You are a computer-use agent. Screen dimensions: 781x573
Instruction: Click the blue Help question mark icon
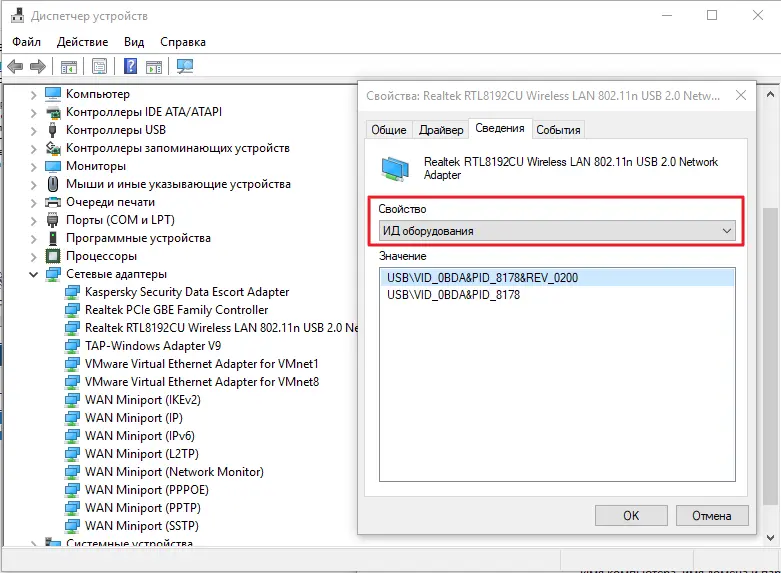[x=130, y=66]
